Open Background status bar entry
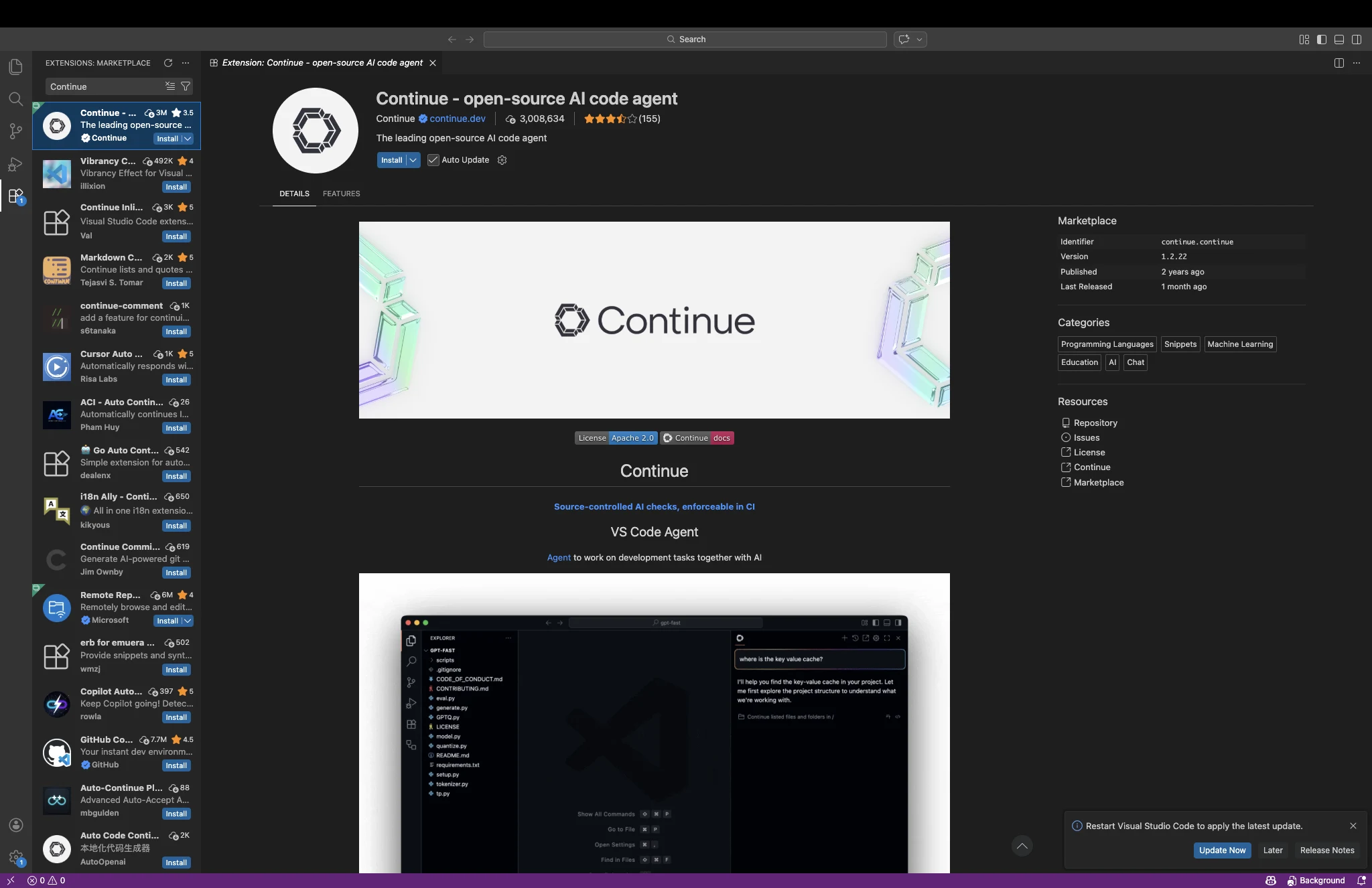 (x=1316, y=881)
